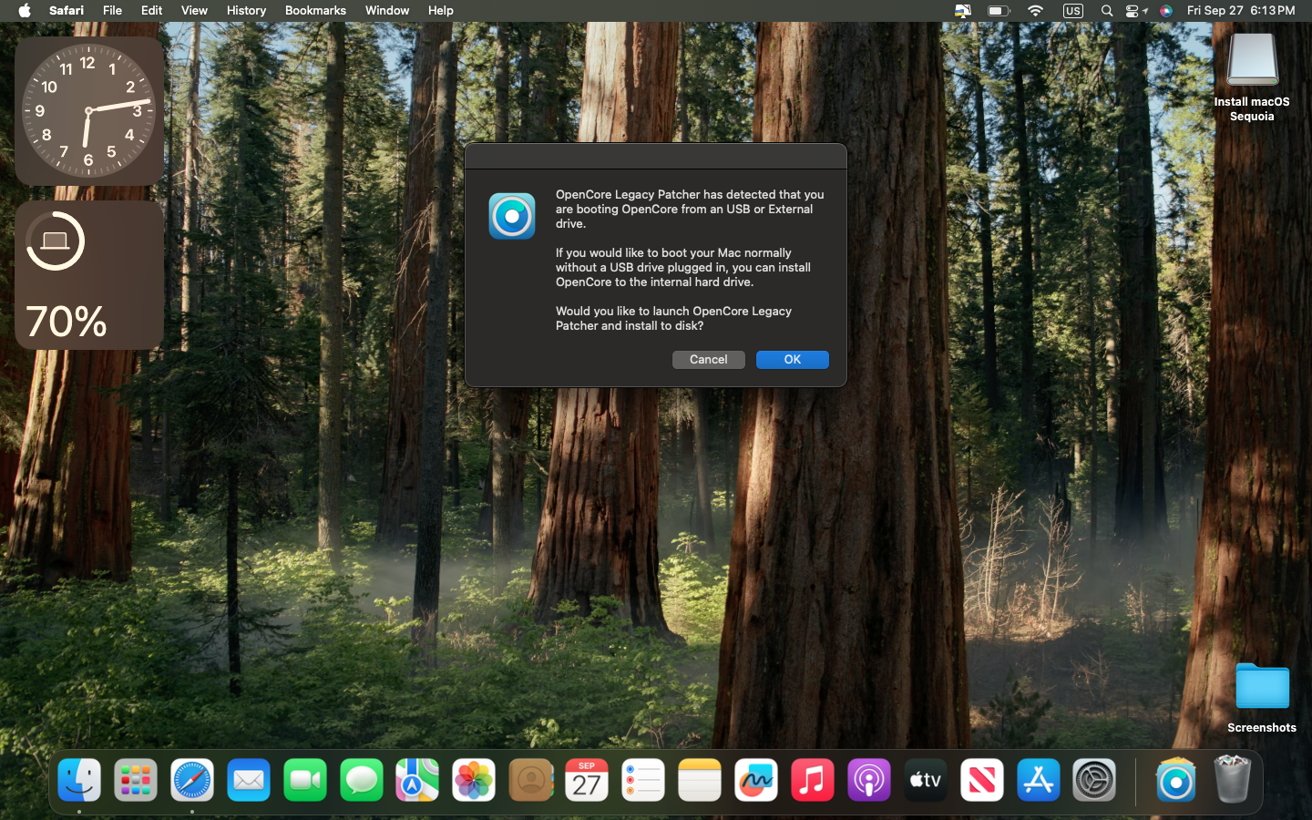Cancel the OpenCore install prompt
Screen dimensions: 1312x820
coord(708,359)
